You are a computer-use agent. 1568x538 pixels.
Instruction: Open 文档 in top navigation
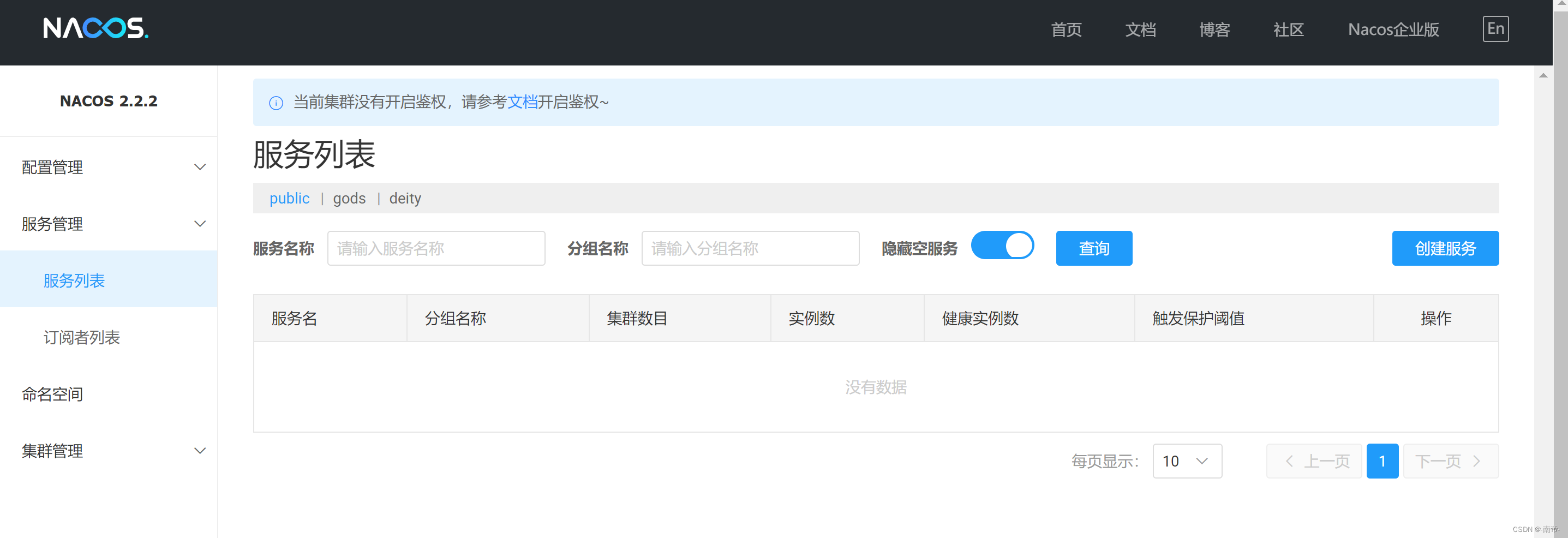tap(1140, 29)
